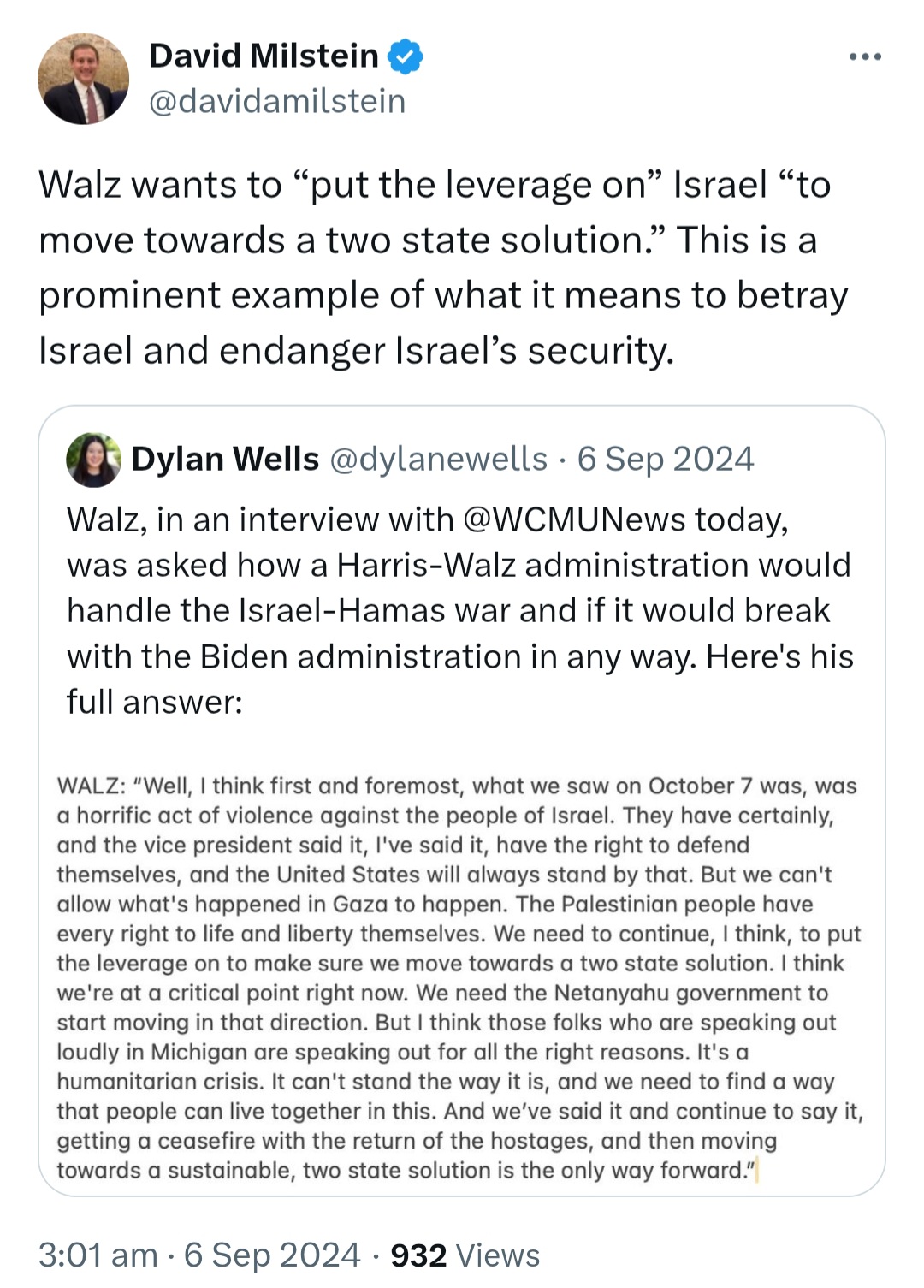
Task: Open the quoted tweet body text
Action: pyautogui.click(x=460, y=611)
